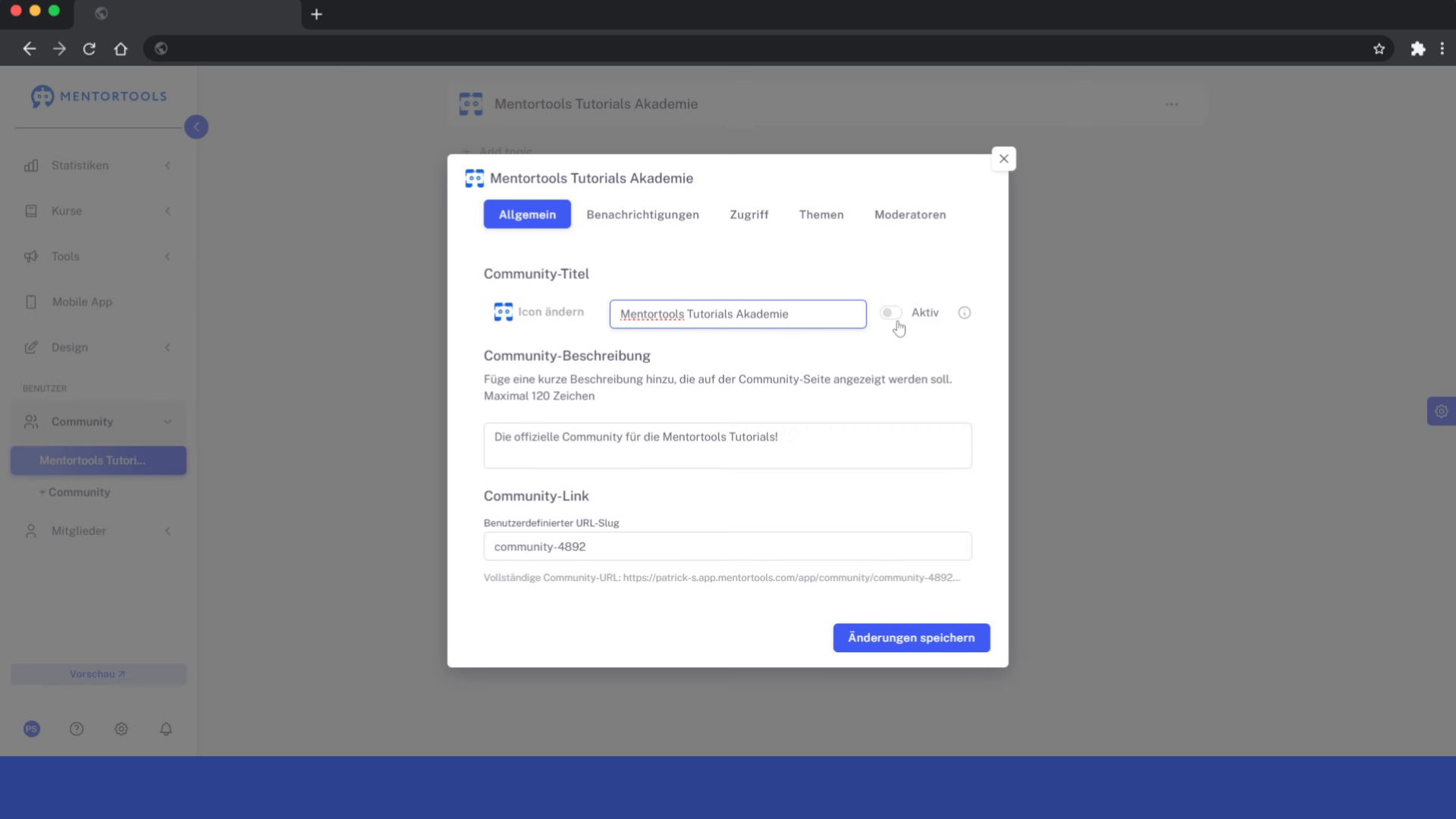Click the Mobile App phone icon
Image resolution: width=1456 pixels, height=819 pixels.
tap(31, 302)
